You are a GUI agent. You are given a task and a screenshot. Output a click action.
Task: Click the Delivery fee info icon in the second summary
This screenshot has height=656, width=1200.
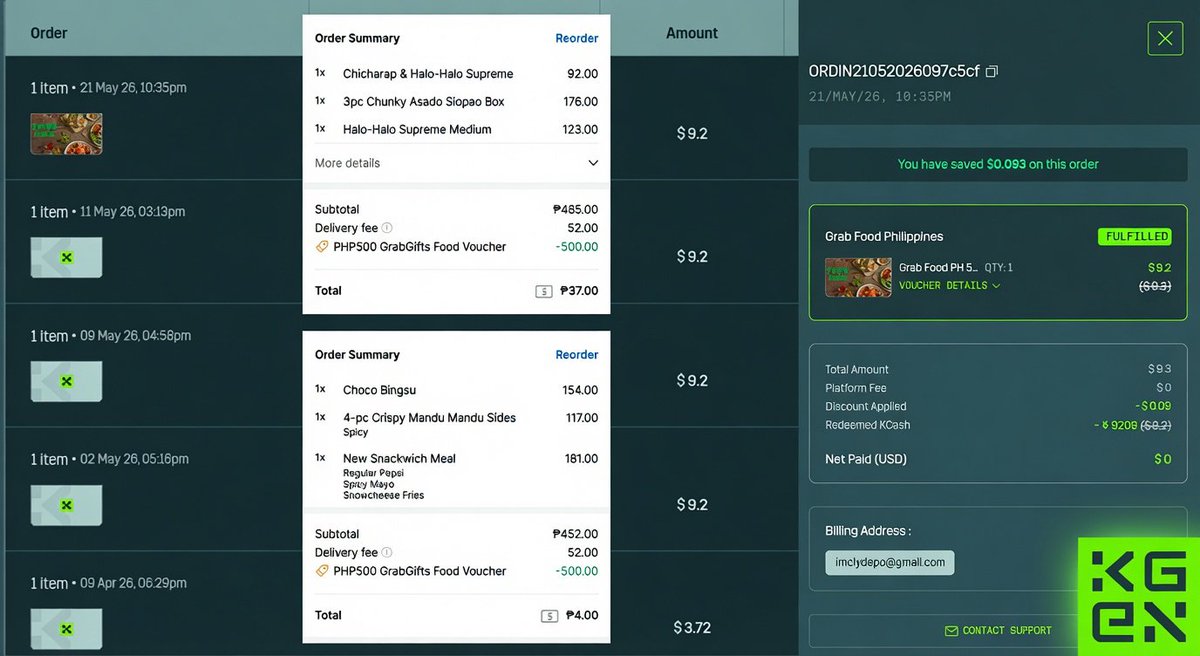point(388,552)
